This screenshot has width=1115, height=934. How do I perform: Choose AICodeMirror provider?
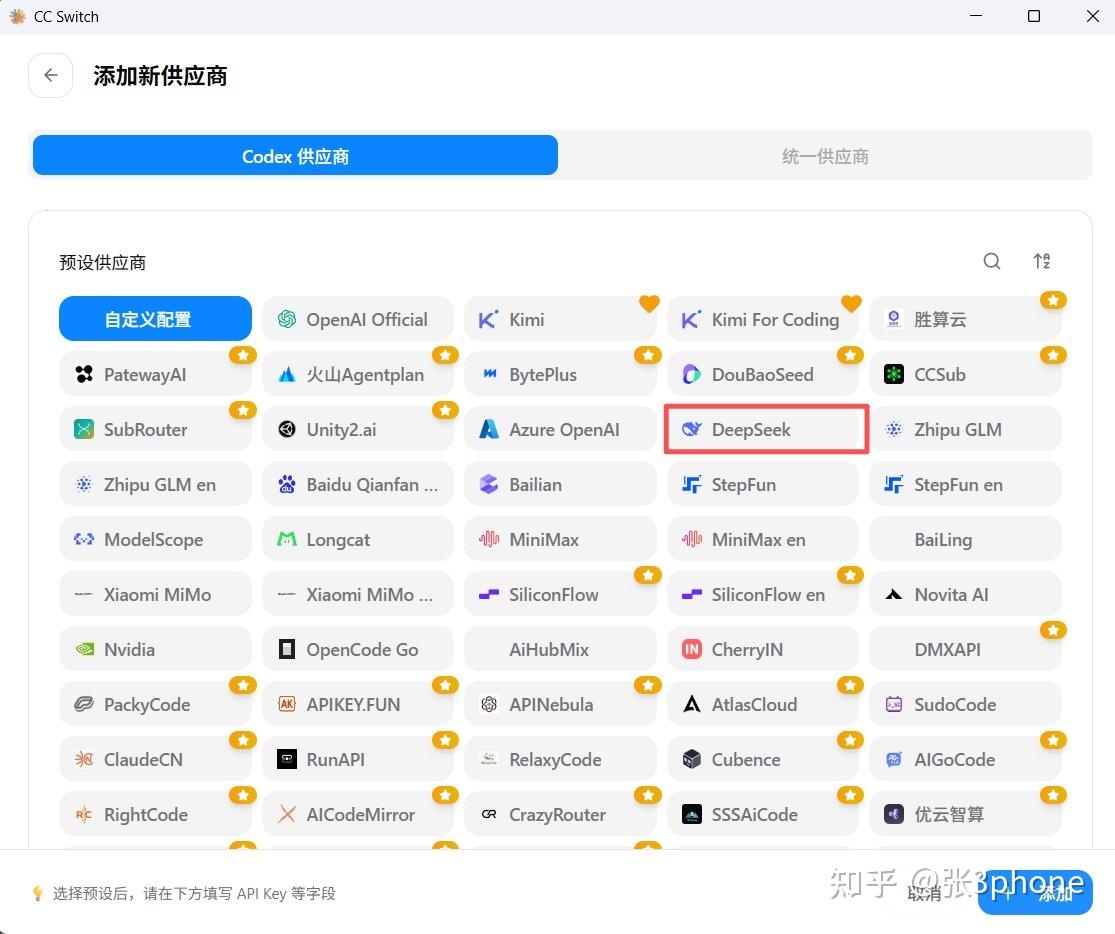358,814
